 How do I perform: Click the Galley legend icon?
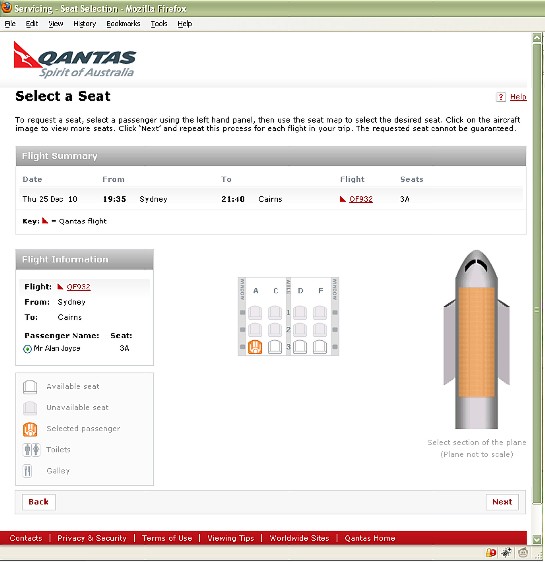(28, 471)
